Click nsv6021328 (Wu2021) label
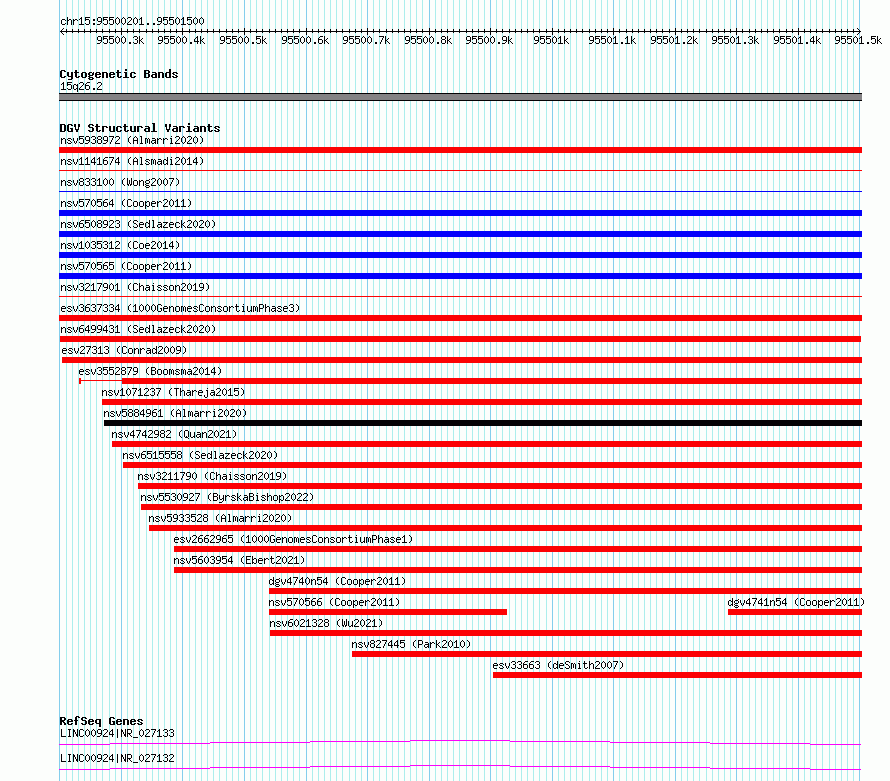The image size is (890, 781). click(326, 623)
